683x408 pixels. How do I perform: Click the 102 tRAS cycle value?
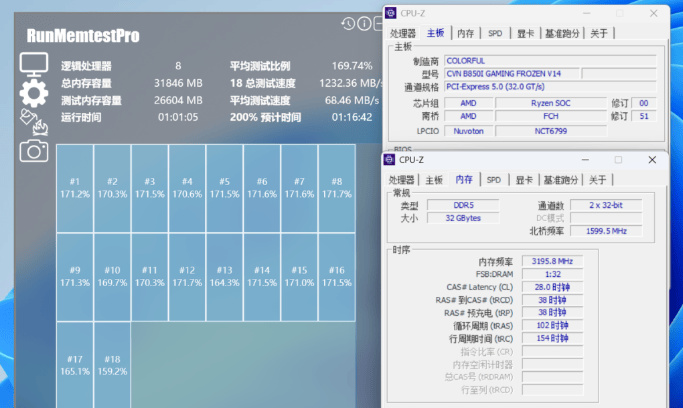552,326
